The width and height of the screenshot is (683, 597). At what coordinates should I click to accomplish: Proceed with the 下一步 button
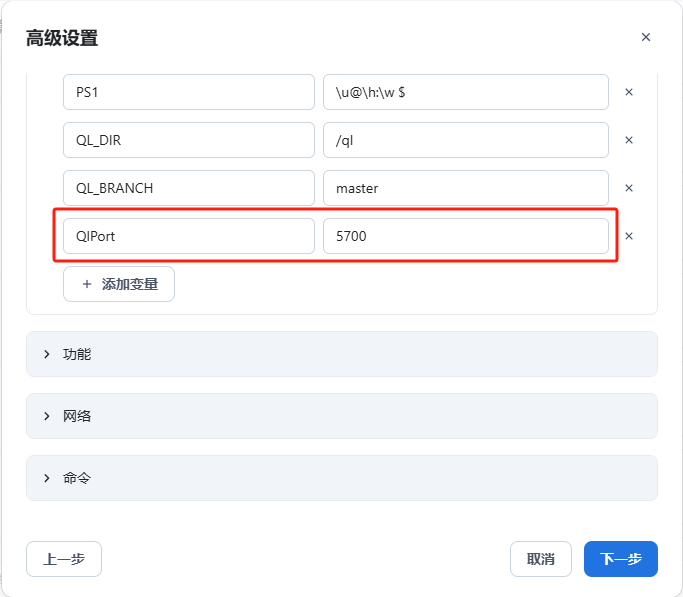point(621,559)
